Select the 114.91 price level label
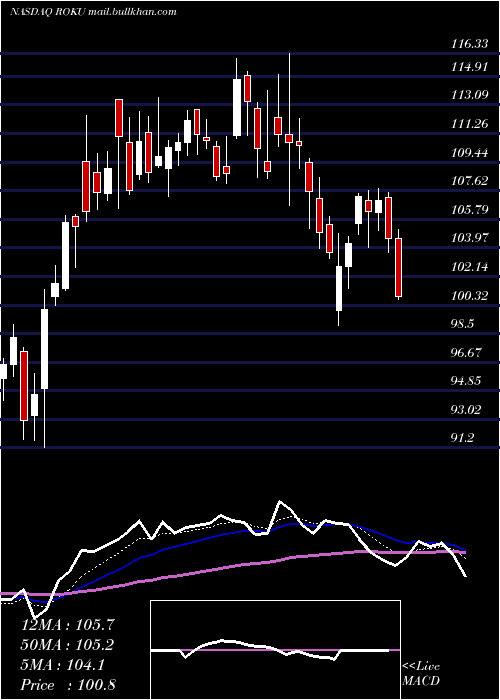This screenshot has width=500, height=700. (469, 67)
